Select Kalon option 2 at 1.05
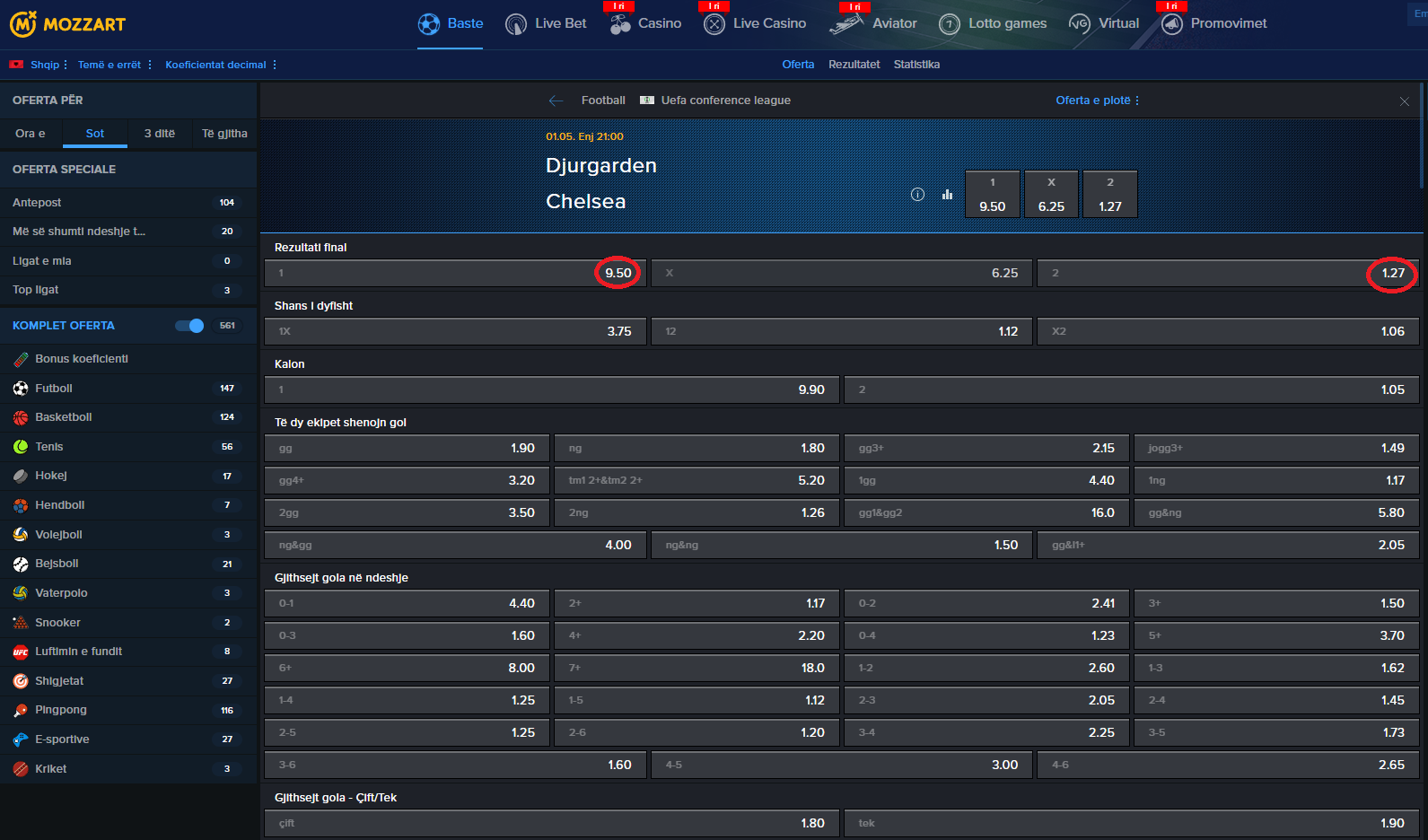Image resolution: width=1428 pixels, height=840 pixels. [x=1132, y=389]
